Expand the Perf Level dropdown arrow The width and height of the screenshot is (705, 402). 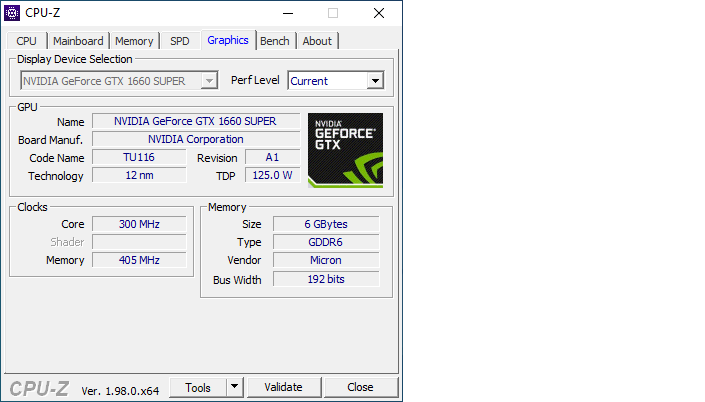click(x=375, y=81)
